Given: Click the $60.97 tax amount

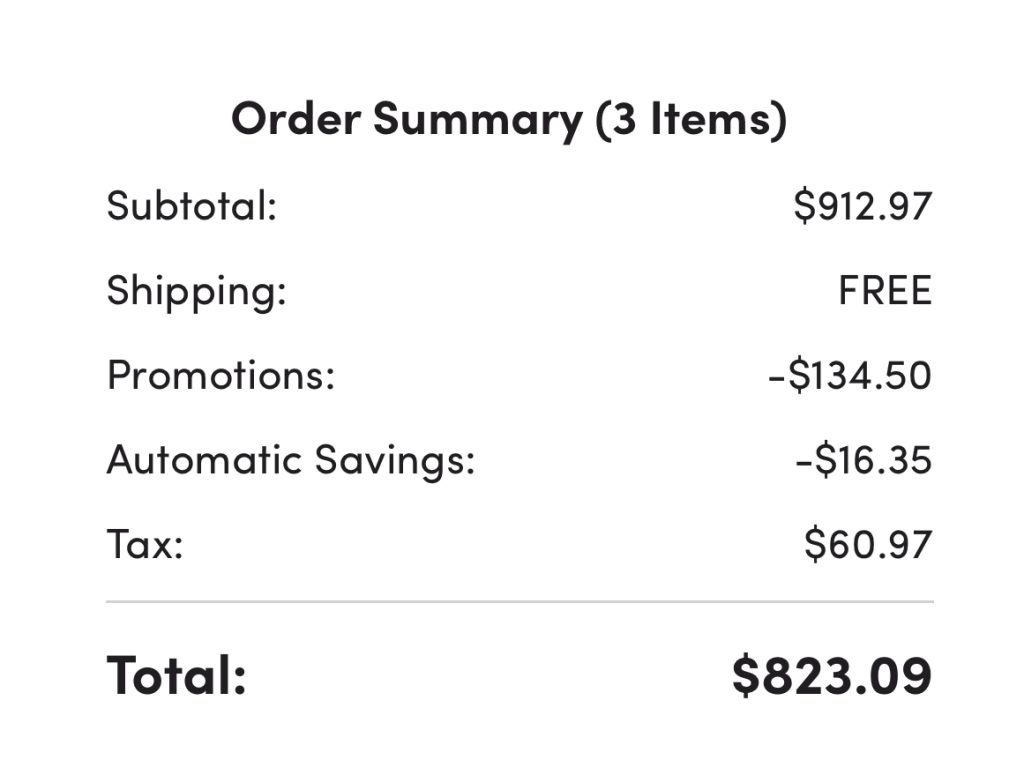Looking at the screenshot, I should [867, 545].
